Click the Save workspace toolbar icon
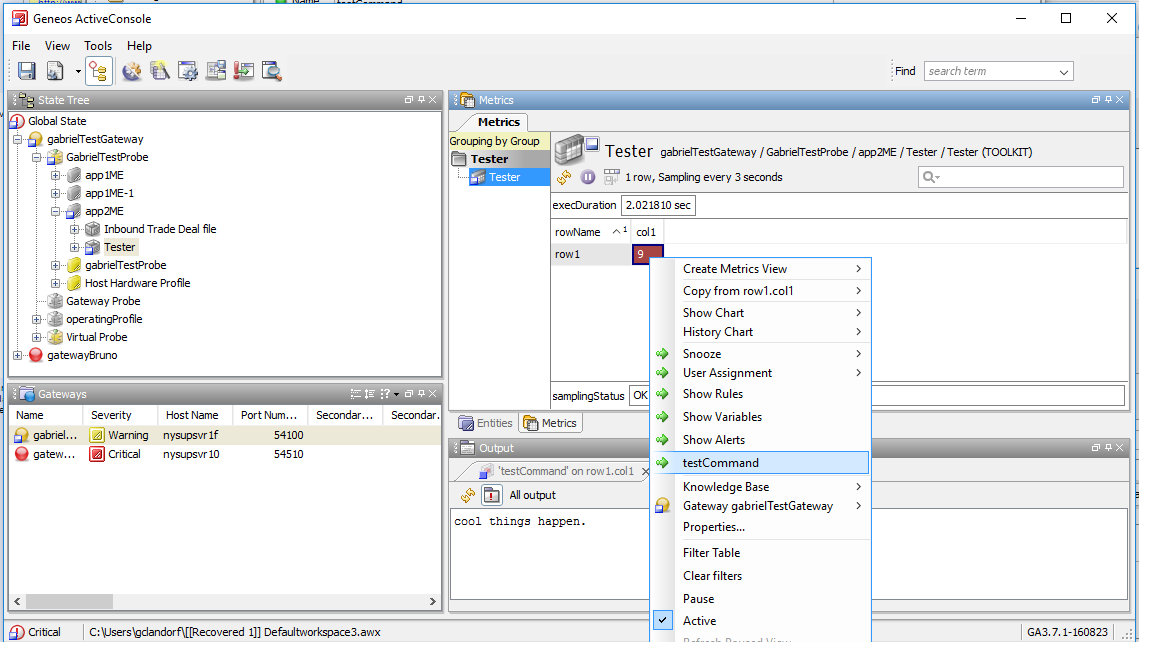The height and width of the screenshot is (648, 1152). click(27, 71)
